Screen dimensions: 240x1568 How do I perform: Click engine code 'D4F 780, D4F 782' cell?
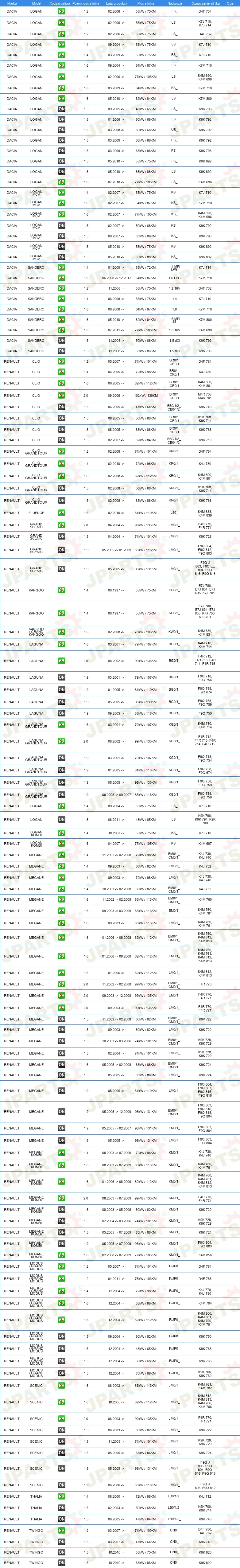205,1531
